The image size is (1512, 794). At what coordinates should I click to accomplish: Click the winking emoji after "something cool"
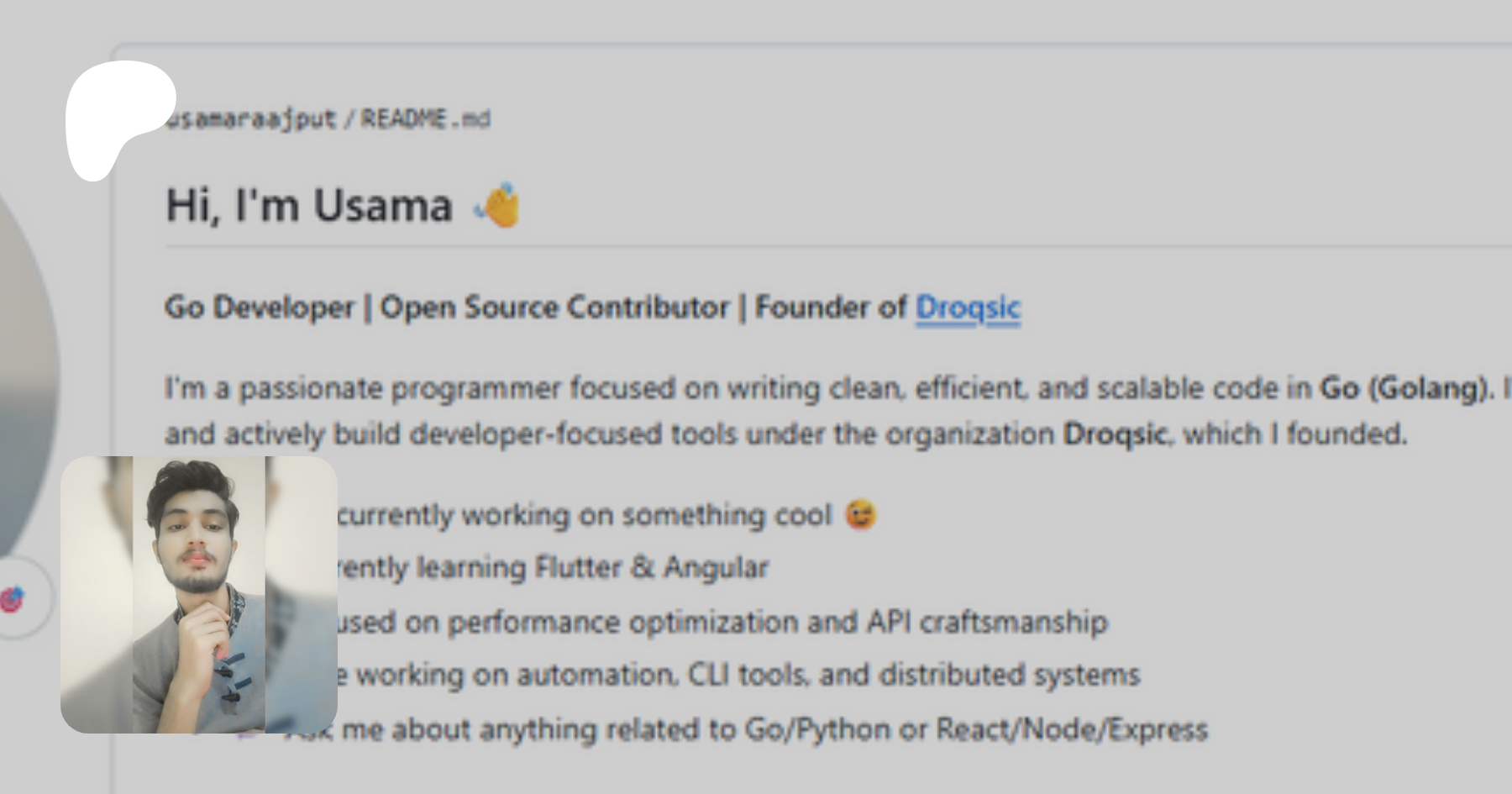coord(860,514)
